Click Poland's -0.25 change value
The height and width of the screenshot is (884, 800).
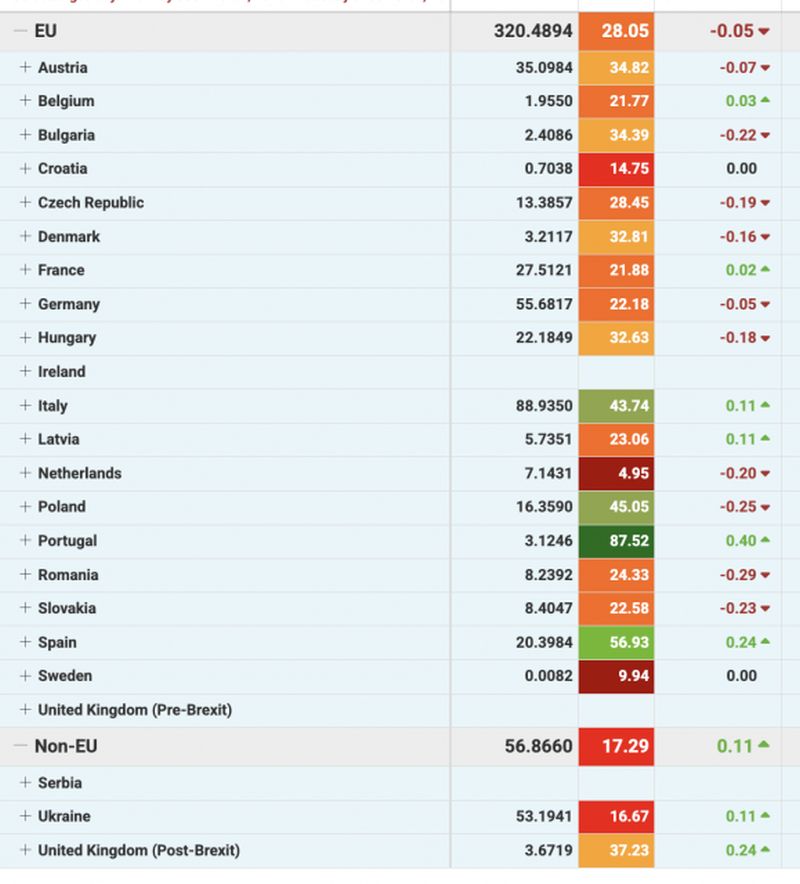734,507
